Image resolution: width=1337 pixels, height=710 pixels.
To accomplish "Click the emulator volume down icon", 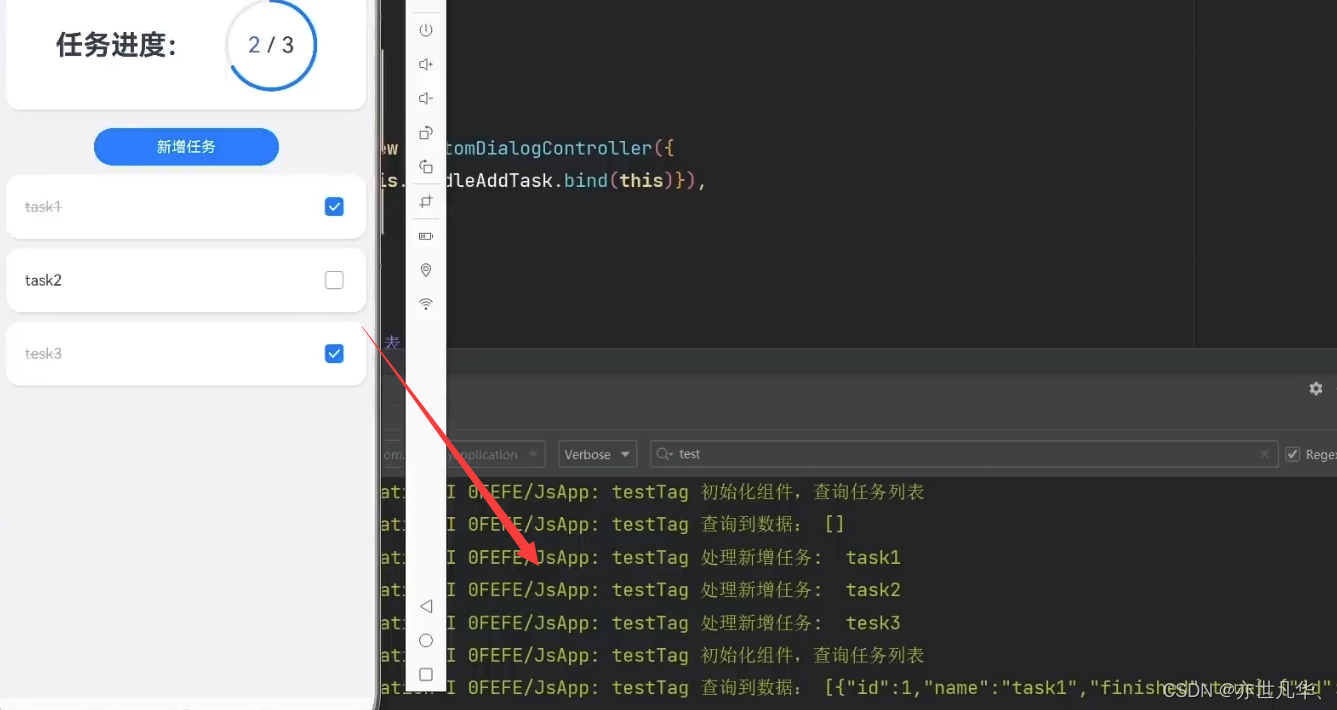I will (426, 98).
